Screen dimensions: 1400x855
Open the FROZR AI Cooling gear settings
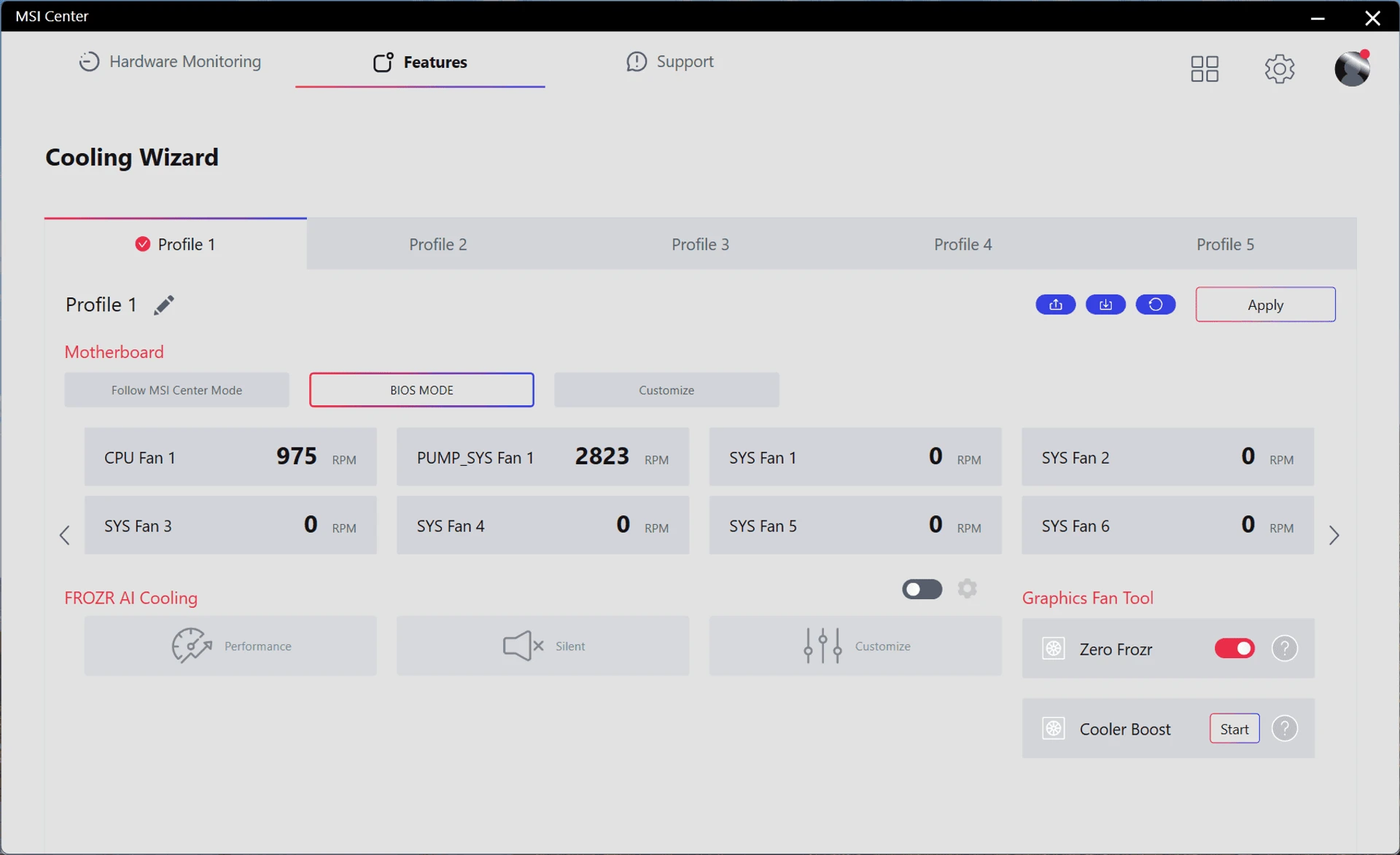(968, 588)
